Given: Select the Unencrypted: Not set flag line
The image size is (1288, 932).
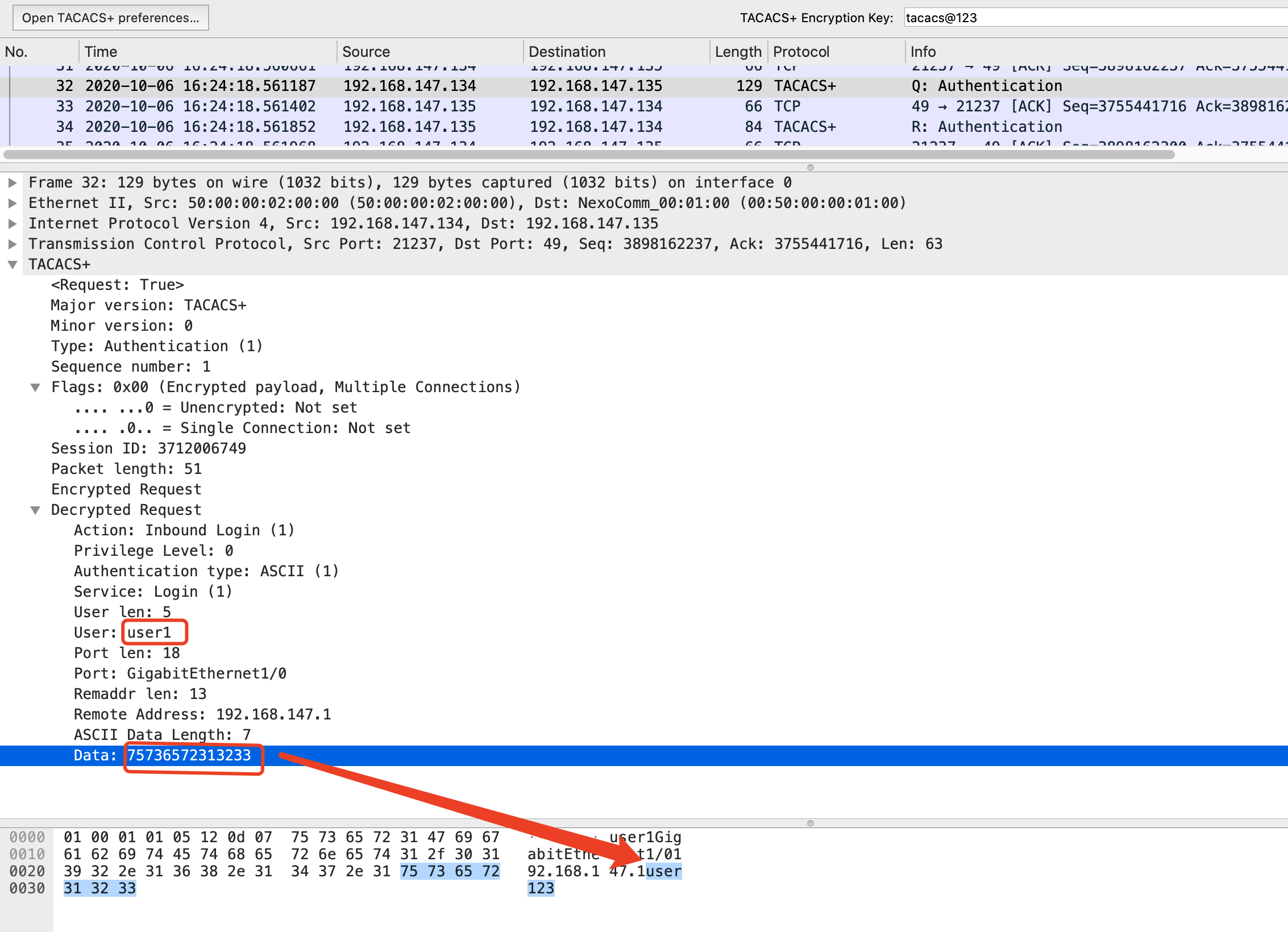Looking at the screenshot, I should [216, 407].
